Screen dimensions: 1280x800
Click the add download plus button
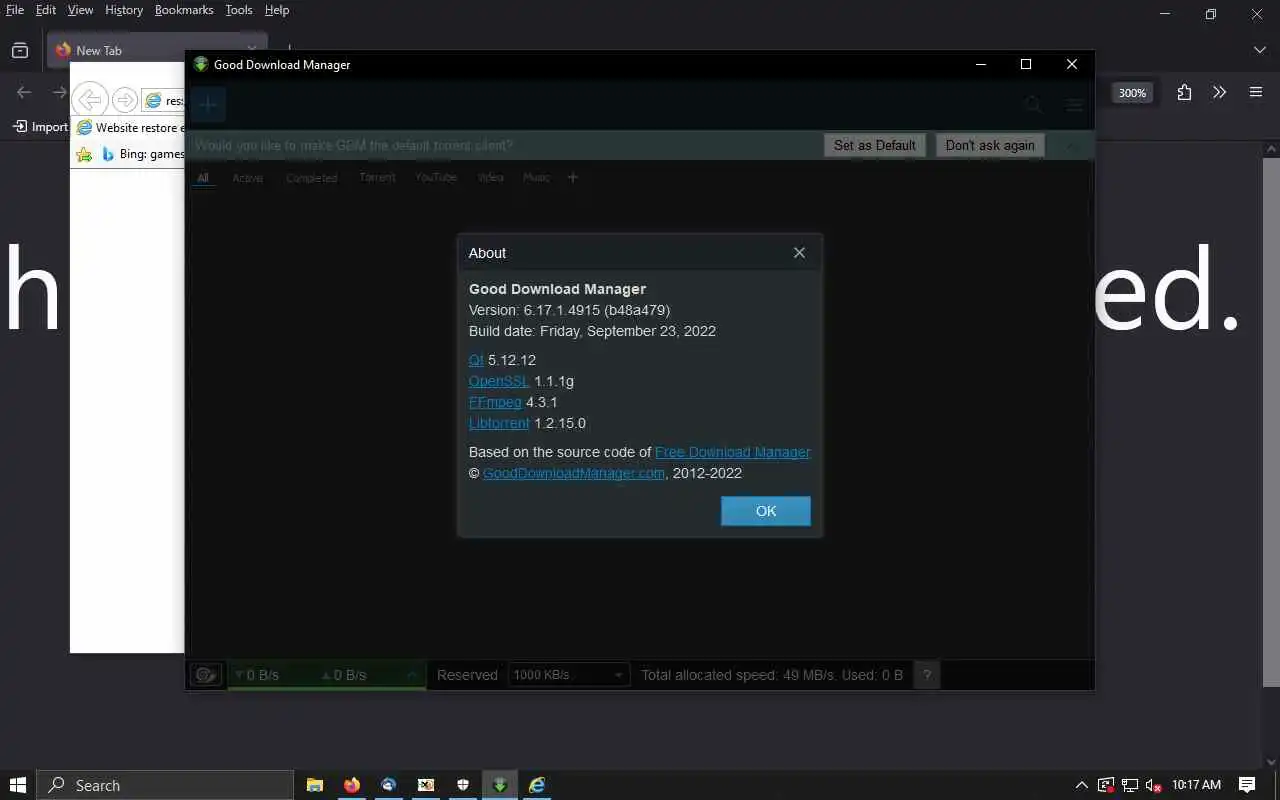[x=208, y=104]
